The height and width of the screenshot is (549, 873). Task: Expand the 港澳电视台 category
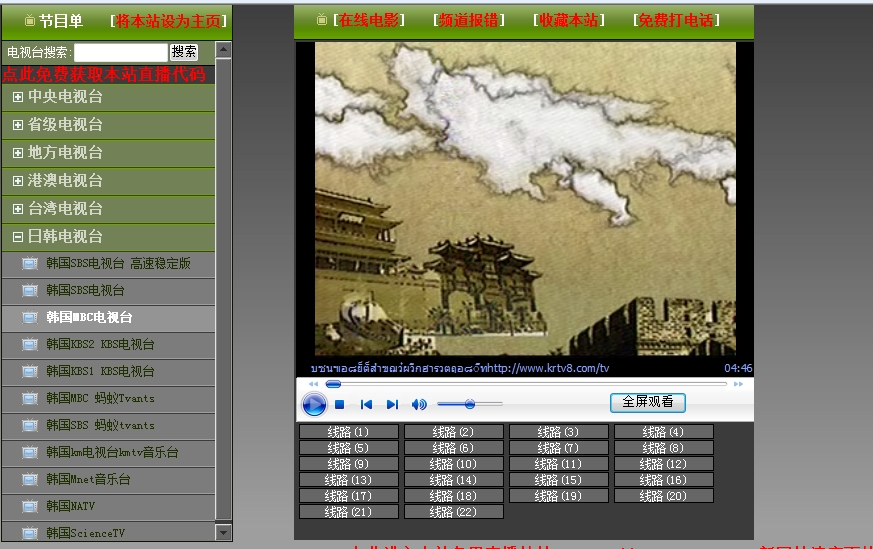click(x=18, y=181)
